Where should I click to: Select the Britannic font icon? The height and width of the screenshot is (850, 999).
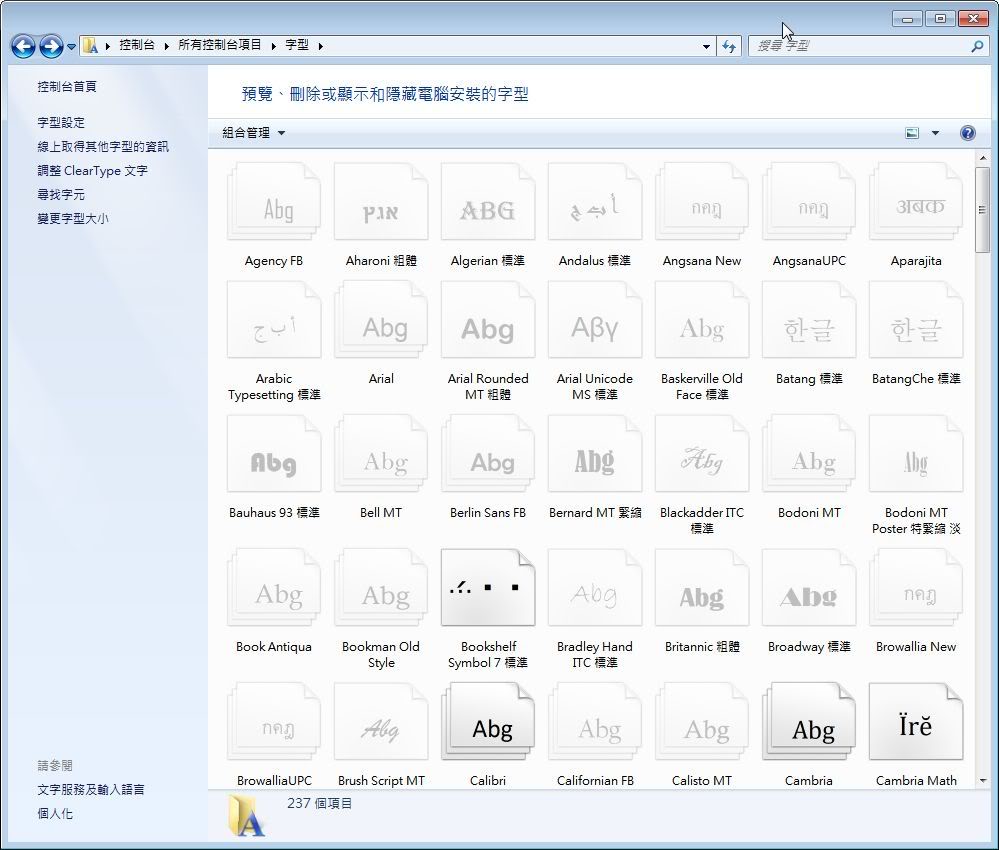click(702, 587)
